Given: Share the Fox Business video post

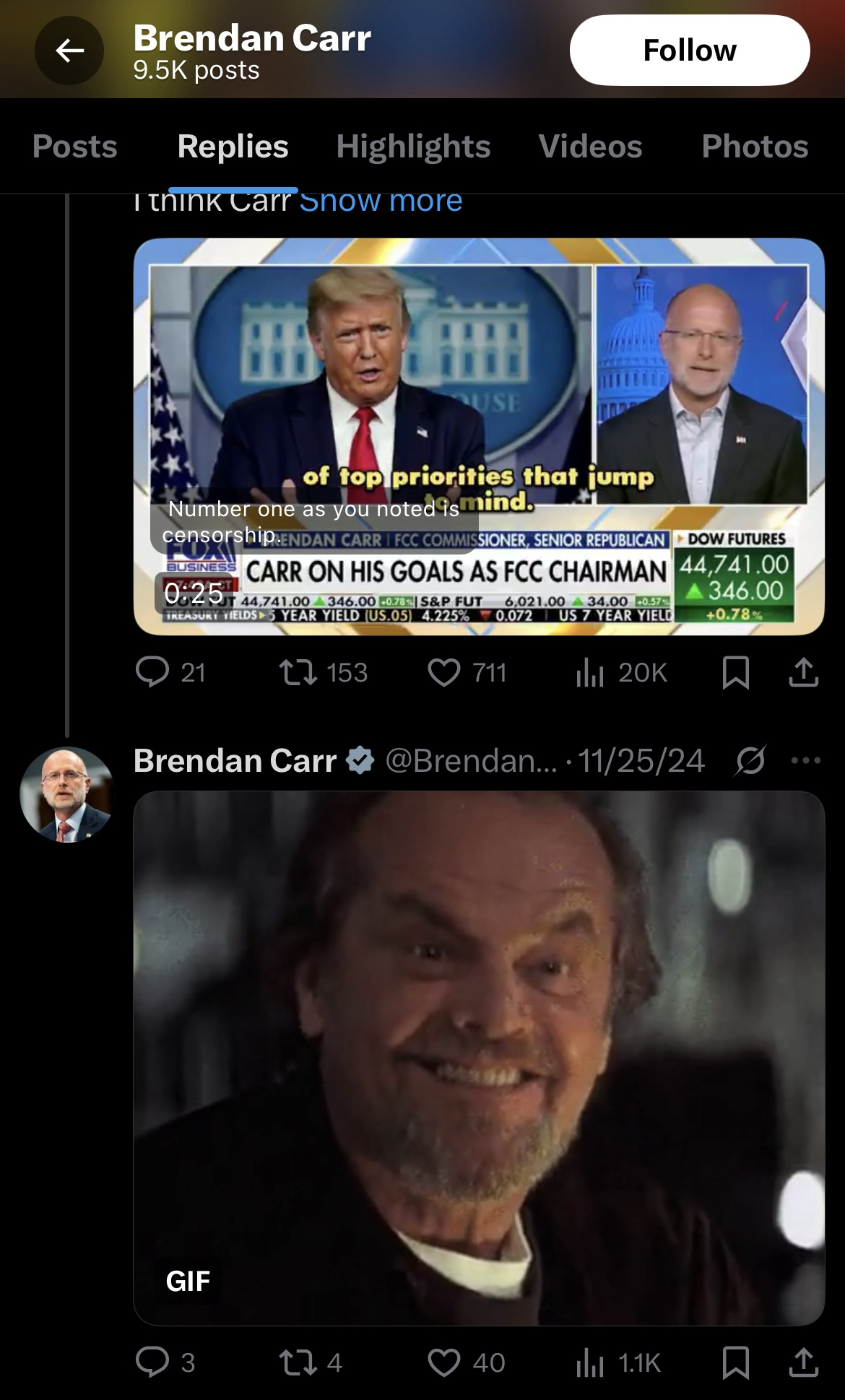Looking at the screenshot, I should point(803,672).
